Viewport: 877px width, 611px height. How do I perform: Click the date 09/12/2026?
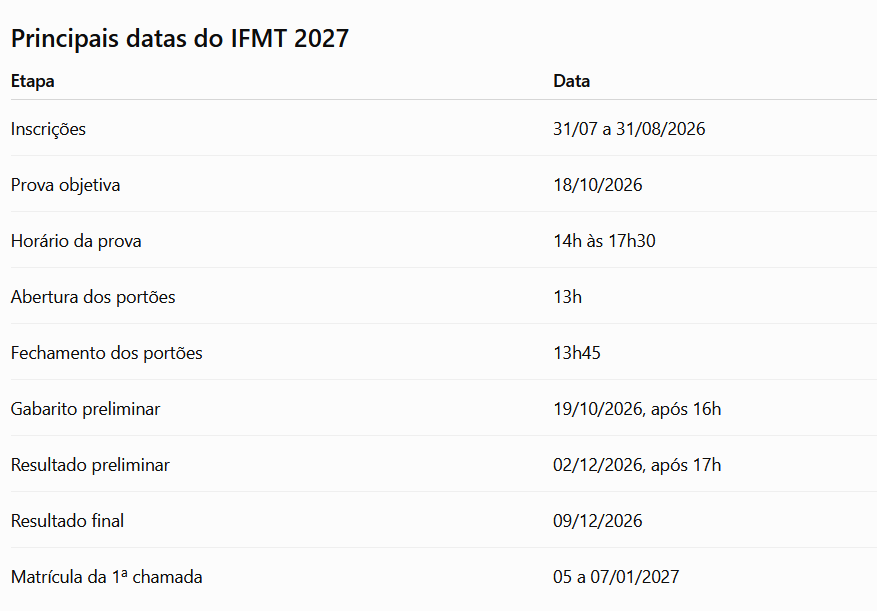597,521
